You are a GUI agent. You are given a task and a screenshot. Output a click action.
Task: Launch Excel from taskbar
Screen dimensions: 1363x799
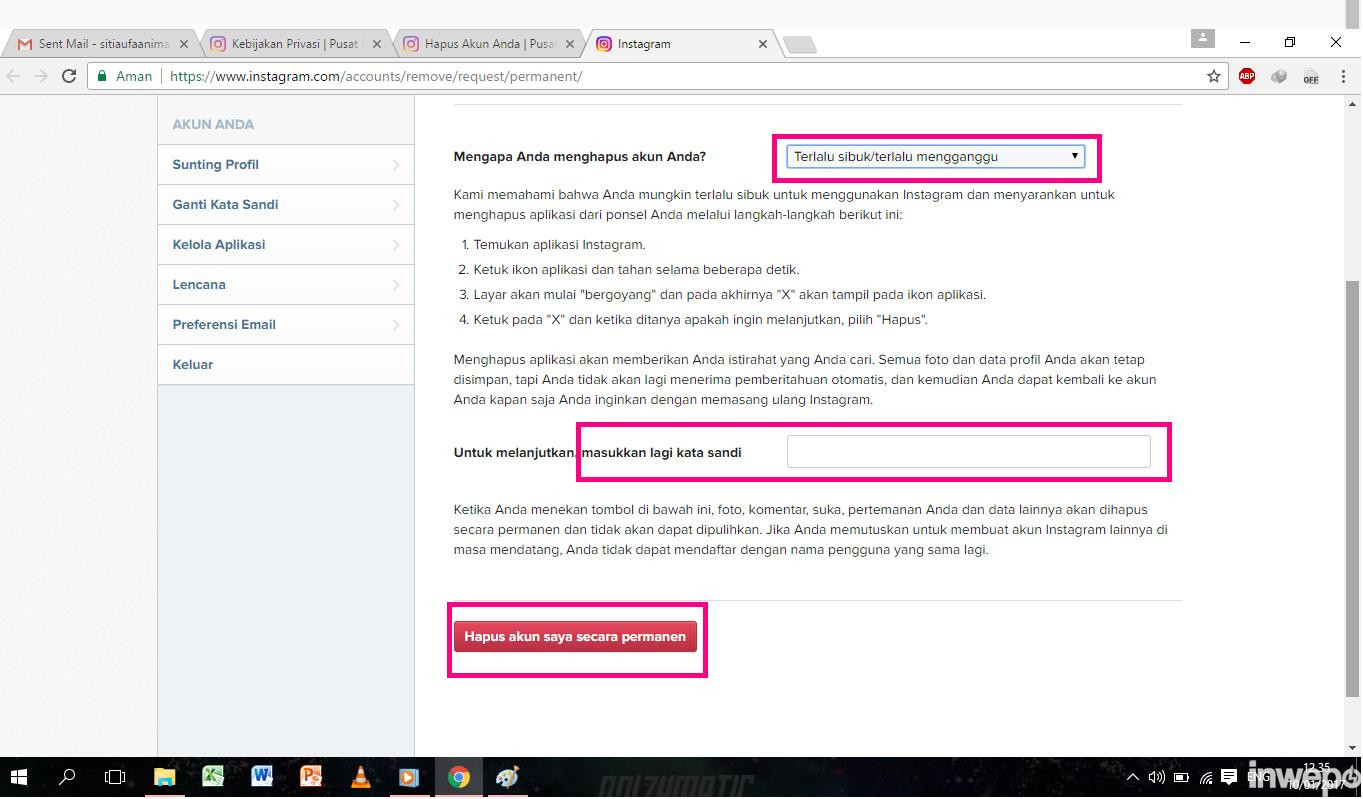tap(213, 777)
